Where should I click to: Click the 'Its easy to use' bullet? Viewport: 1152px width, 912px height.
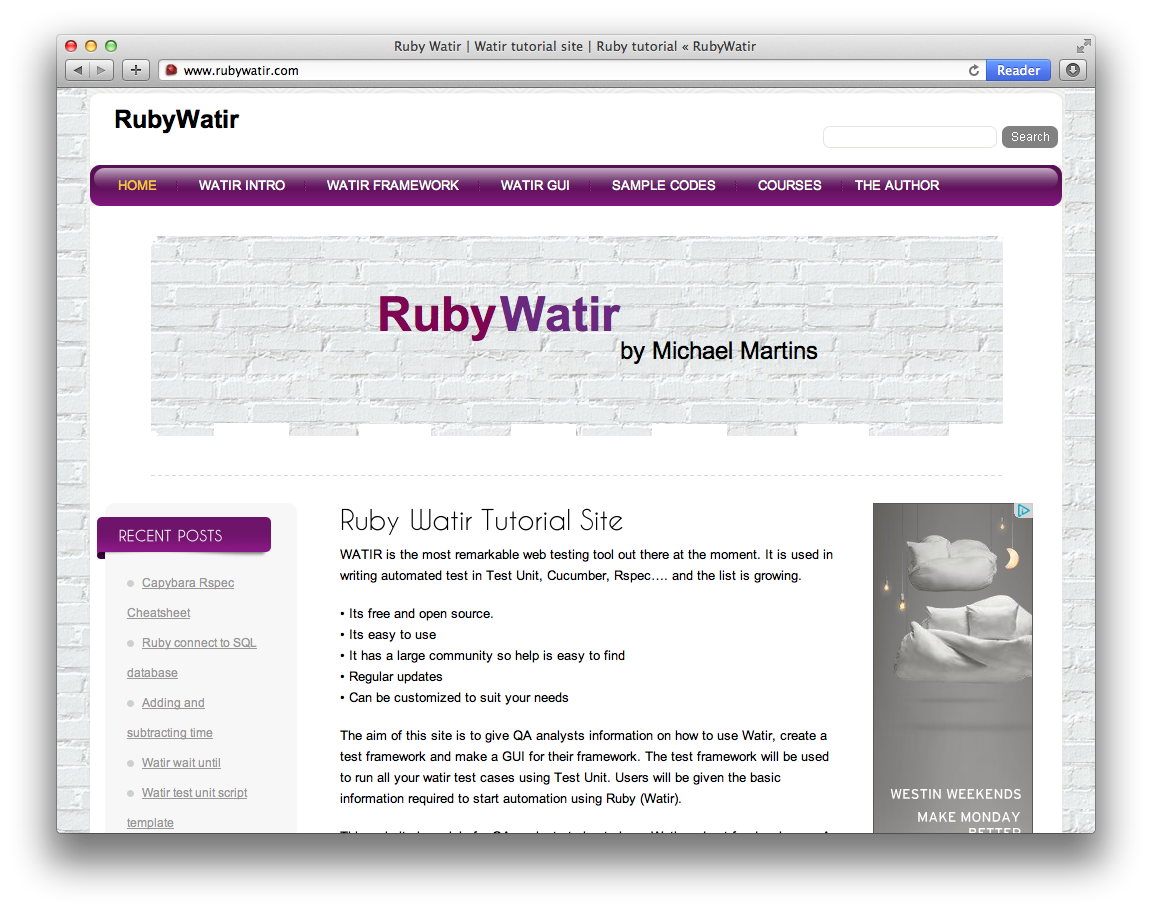(x=388, y=635)
